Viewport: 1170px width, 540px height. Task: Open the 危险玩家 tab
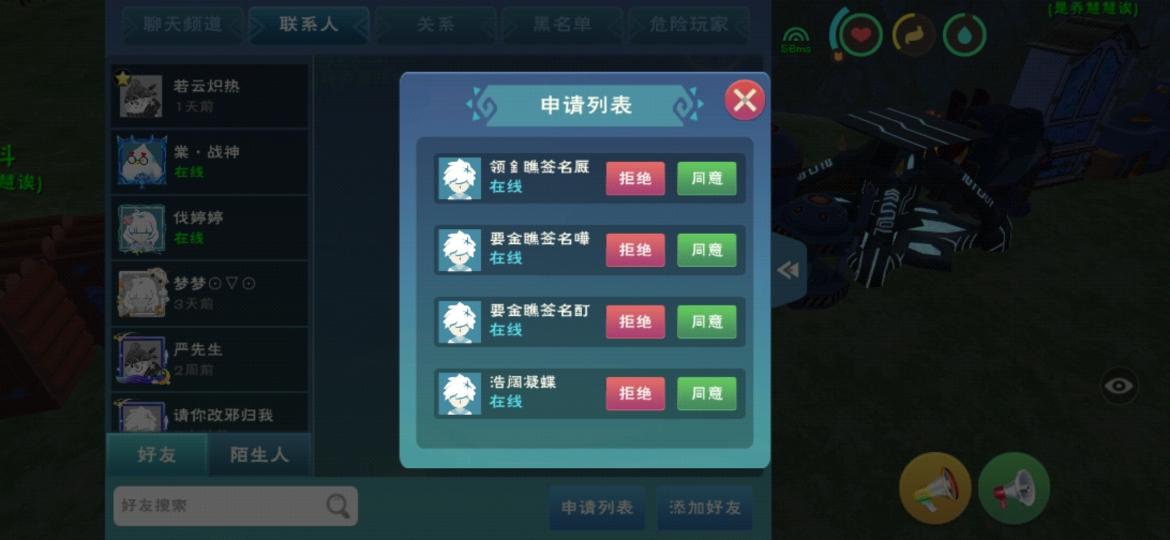tap(689, 25)
